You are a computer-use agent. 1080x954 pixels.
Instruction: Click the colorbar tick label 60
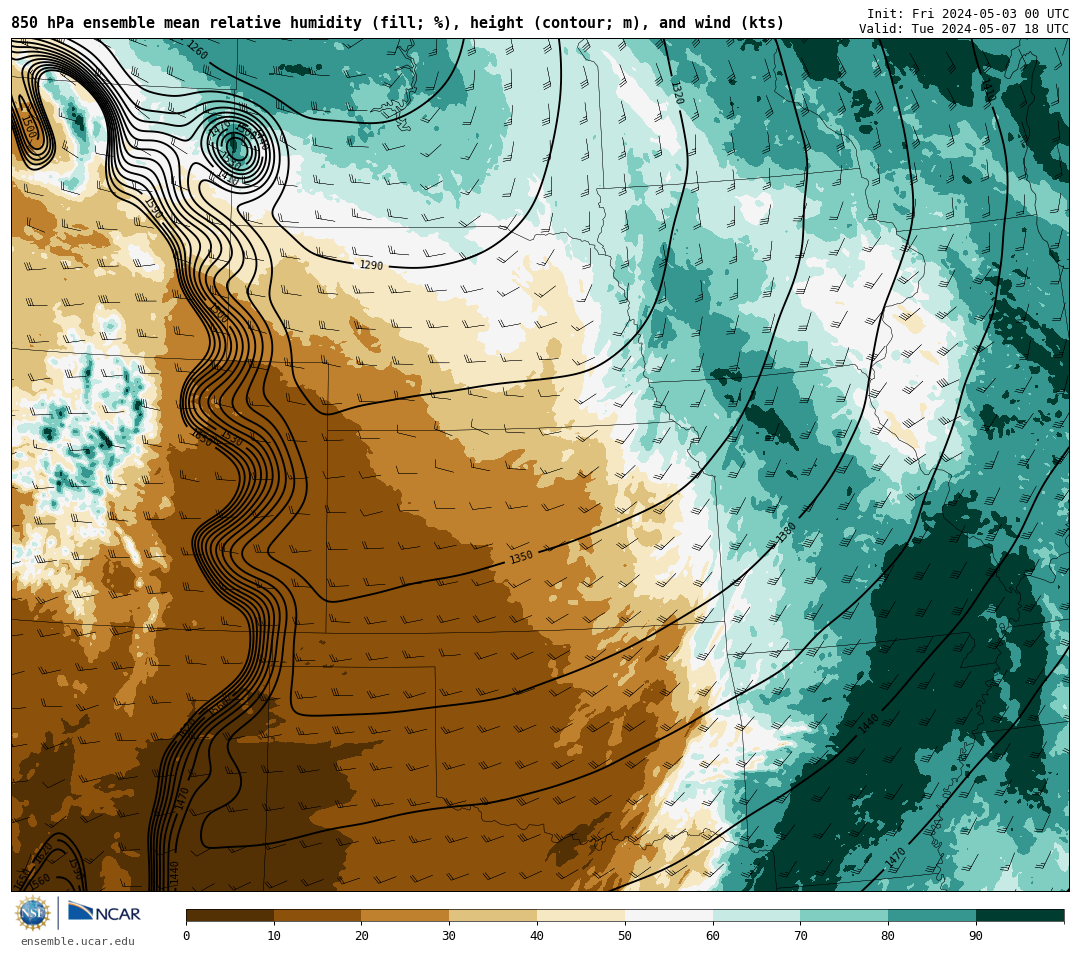713,935
